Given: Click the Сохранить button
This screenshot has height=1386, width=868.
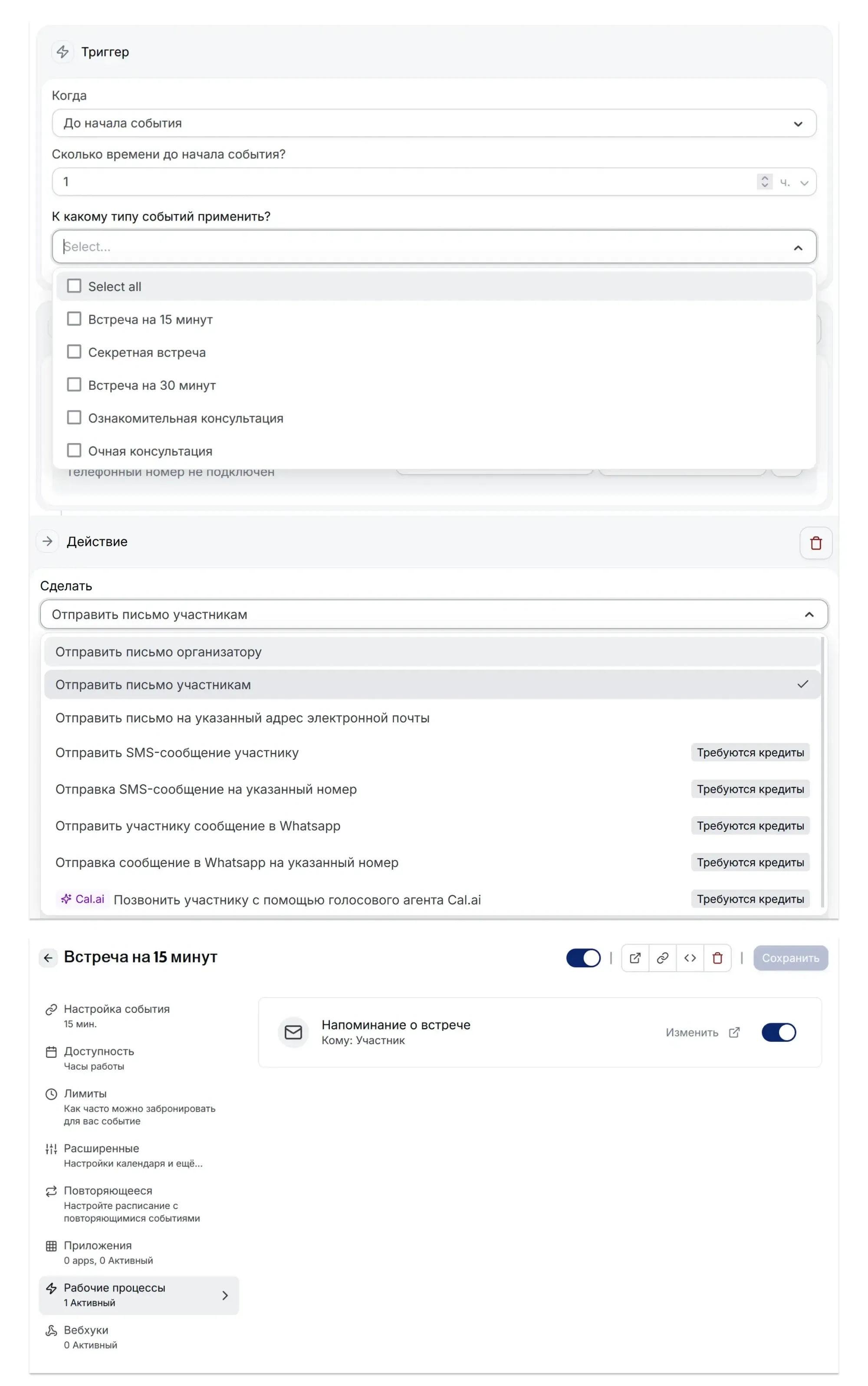Looking at the screenshot, I should click(790, 958).
